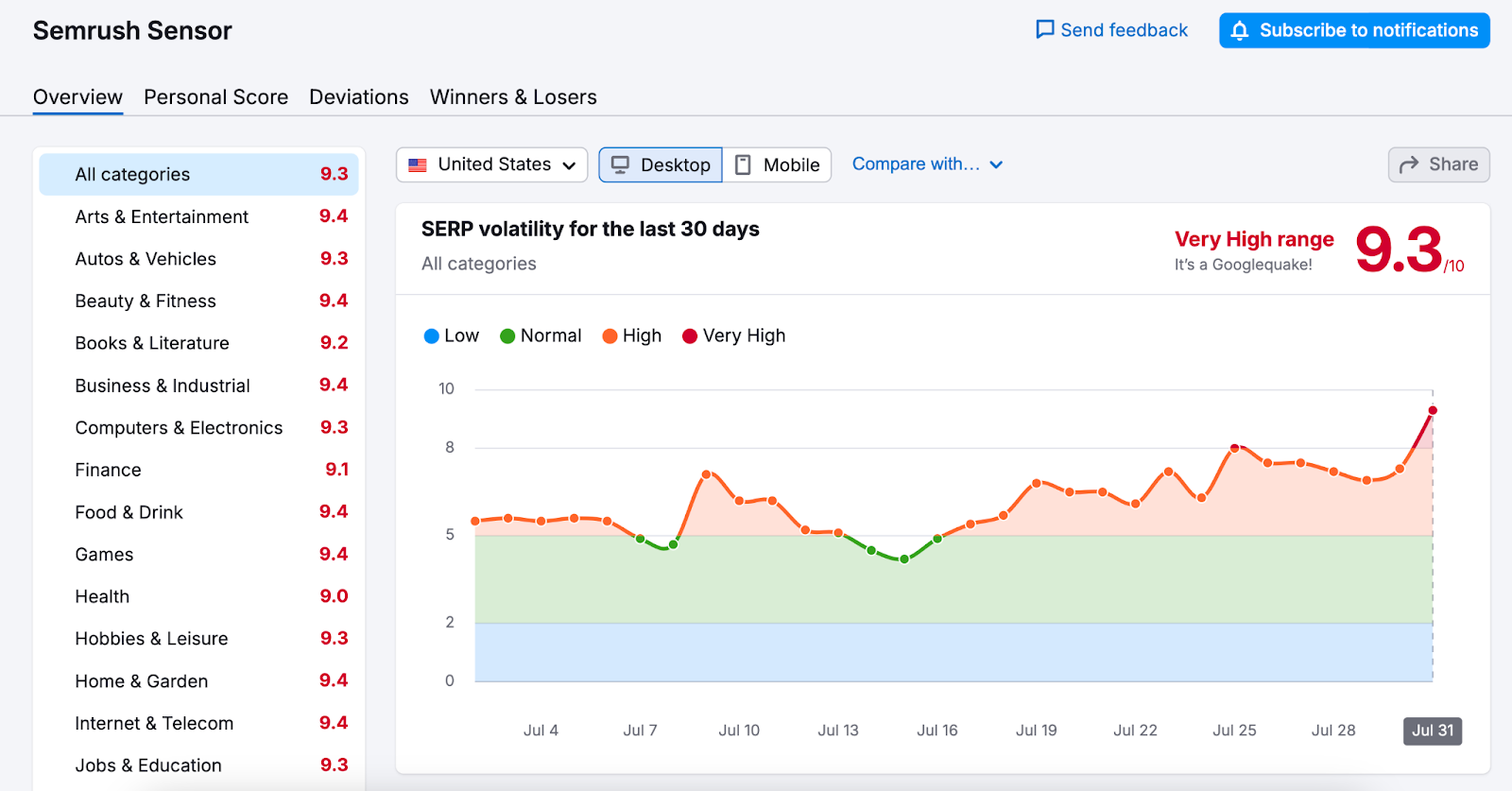Click the Send feedback link

coord(1111,30)
